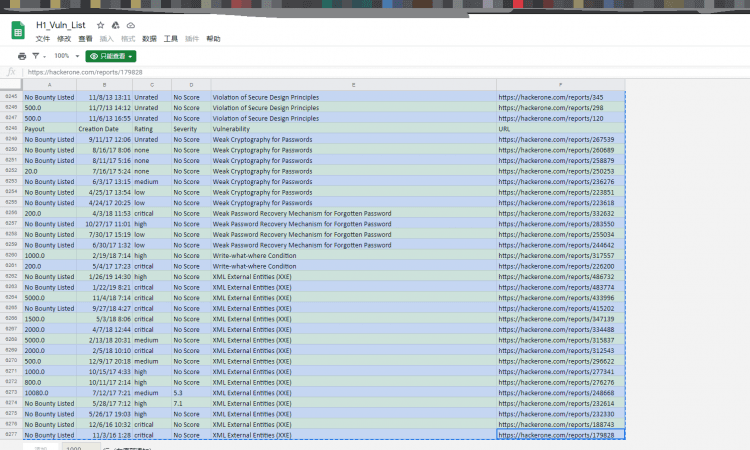Open the green view-only mode dropdown
Image resolution: width=750 pixels, height=450 pixels.
(110, 56)
